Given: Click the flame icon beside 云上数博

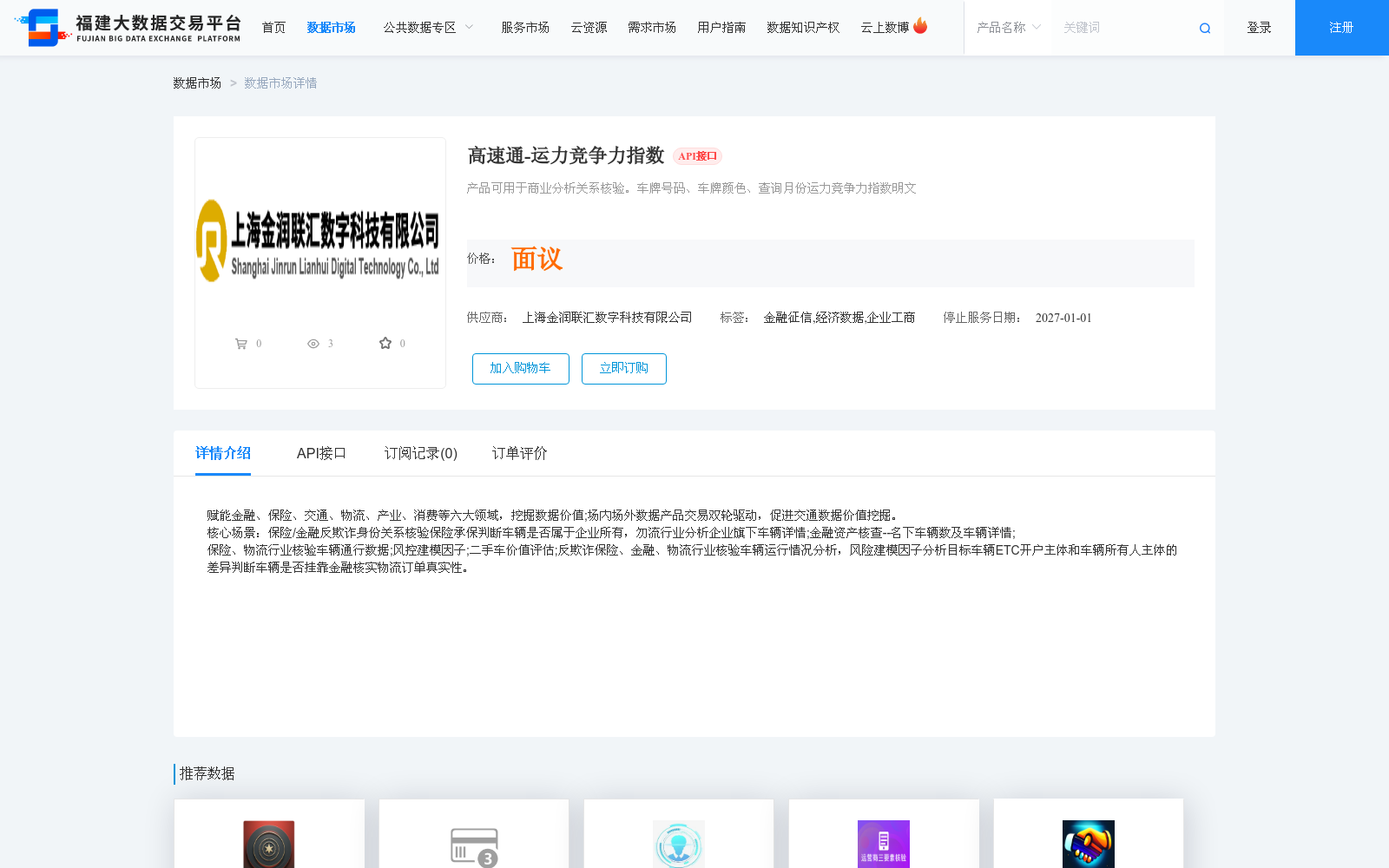Looking at the screenshot, I should pos(920,26).
